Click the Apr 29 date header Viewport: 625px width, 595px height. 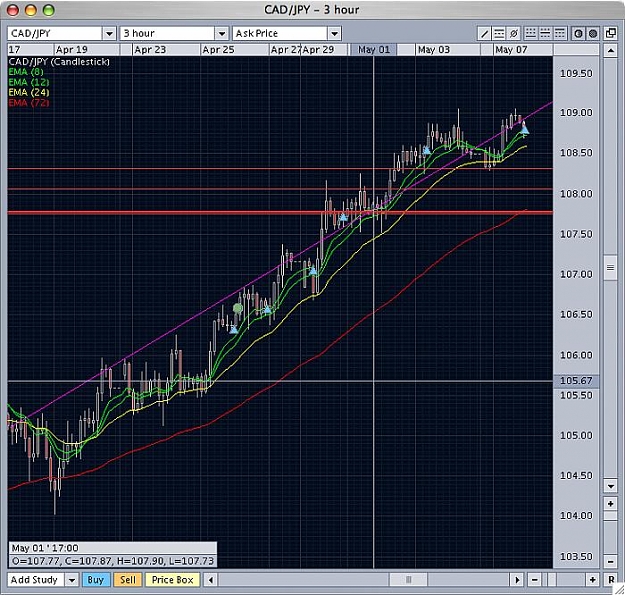(318, 50)
